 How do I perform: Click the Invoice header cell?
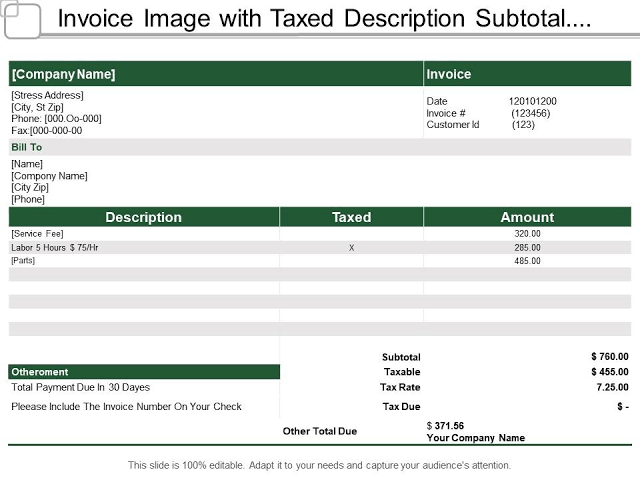(x=527, y=74)
